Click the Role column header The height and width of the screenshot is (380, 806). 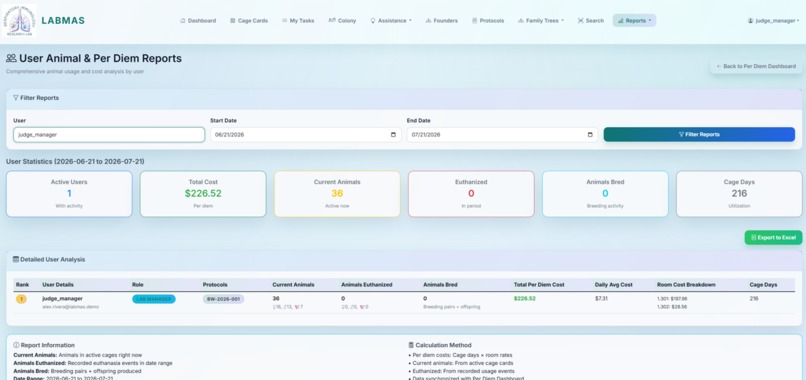click(x=137, y=284)
